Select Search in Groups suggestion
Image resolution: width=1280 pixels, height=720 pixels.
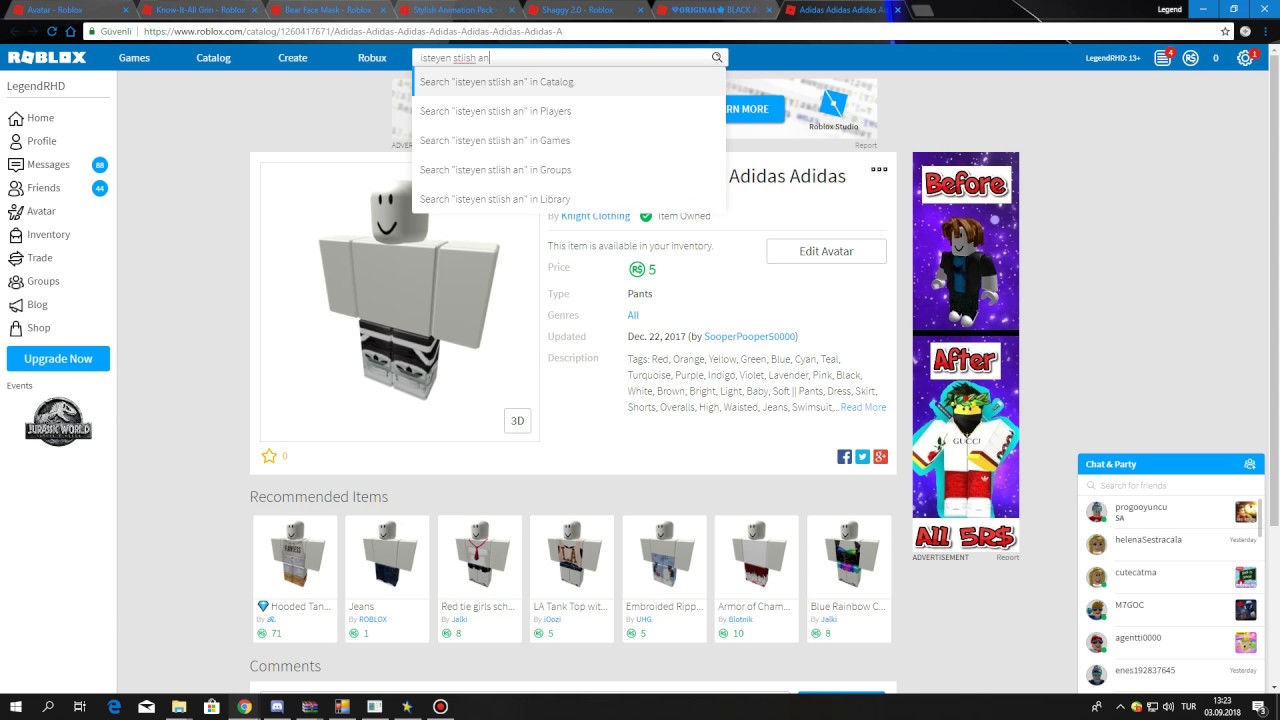point(569,170)
